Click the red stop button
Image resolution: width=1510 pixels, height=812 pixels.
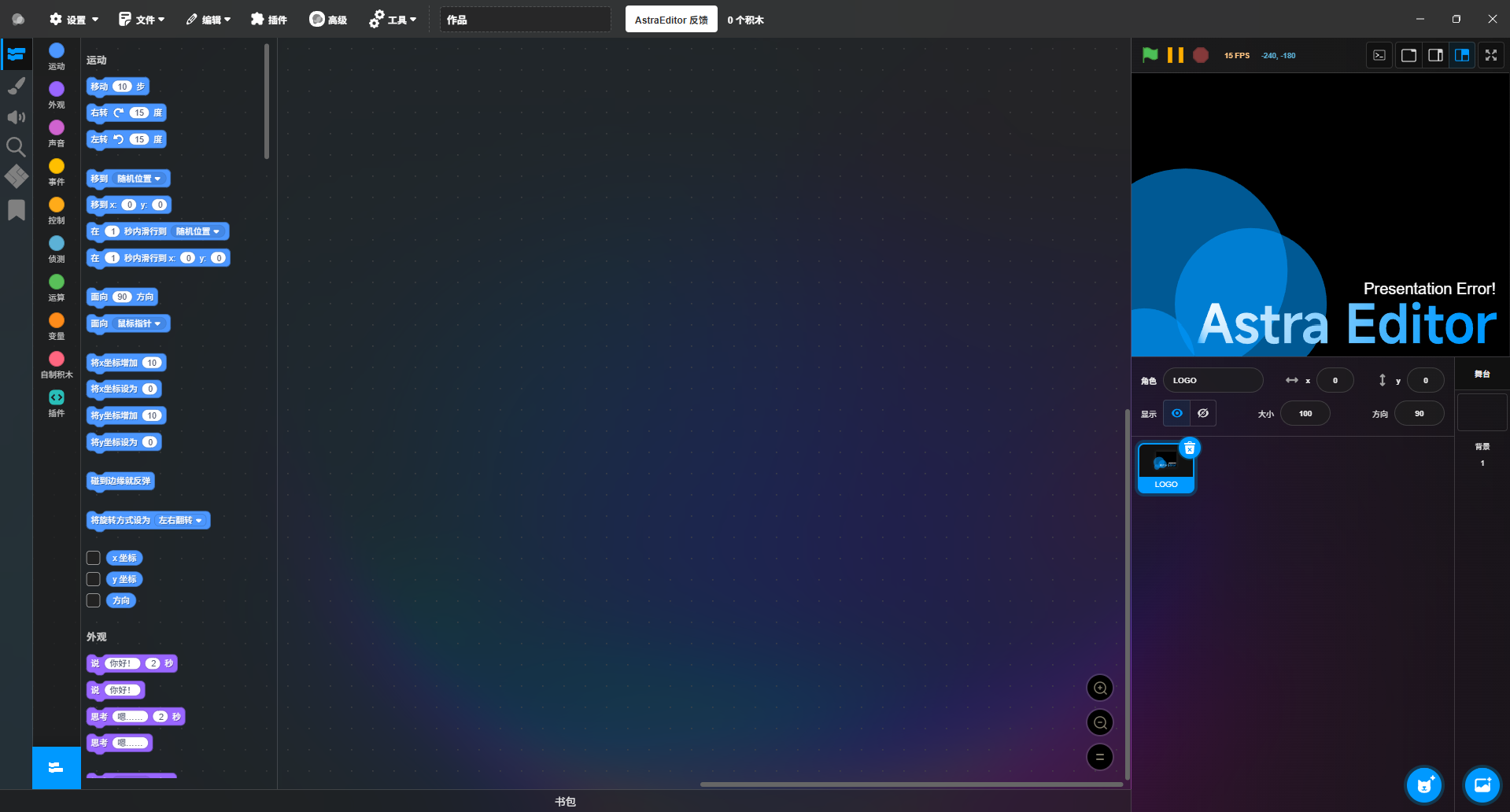coord(1200,55)
